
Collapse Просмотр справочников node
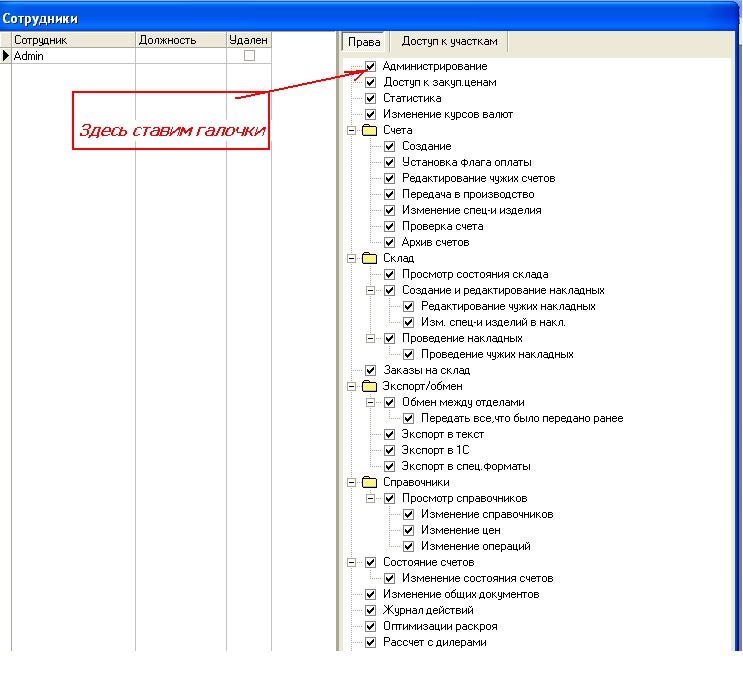[x=371, y=498]
